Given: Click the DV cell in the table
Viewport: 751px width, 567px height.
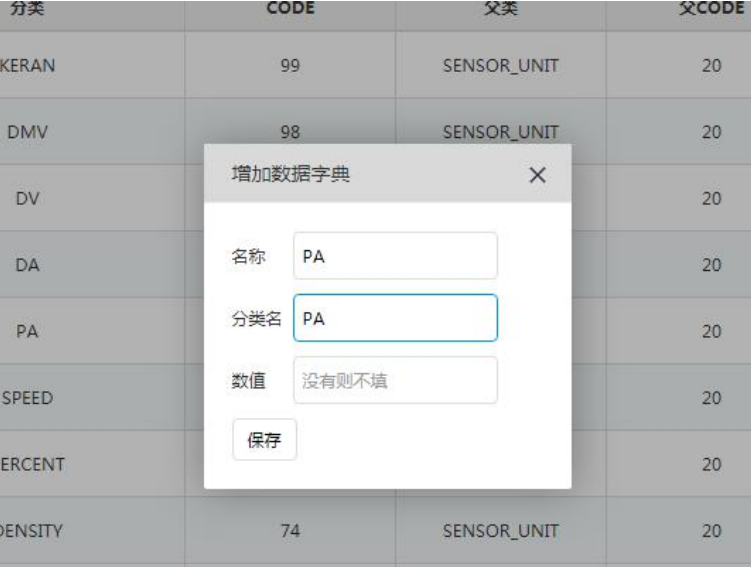Looking at the screenshot, I should coord(27,198).
